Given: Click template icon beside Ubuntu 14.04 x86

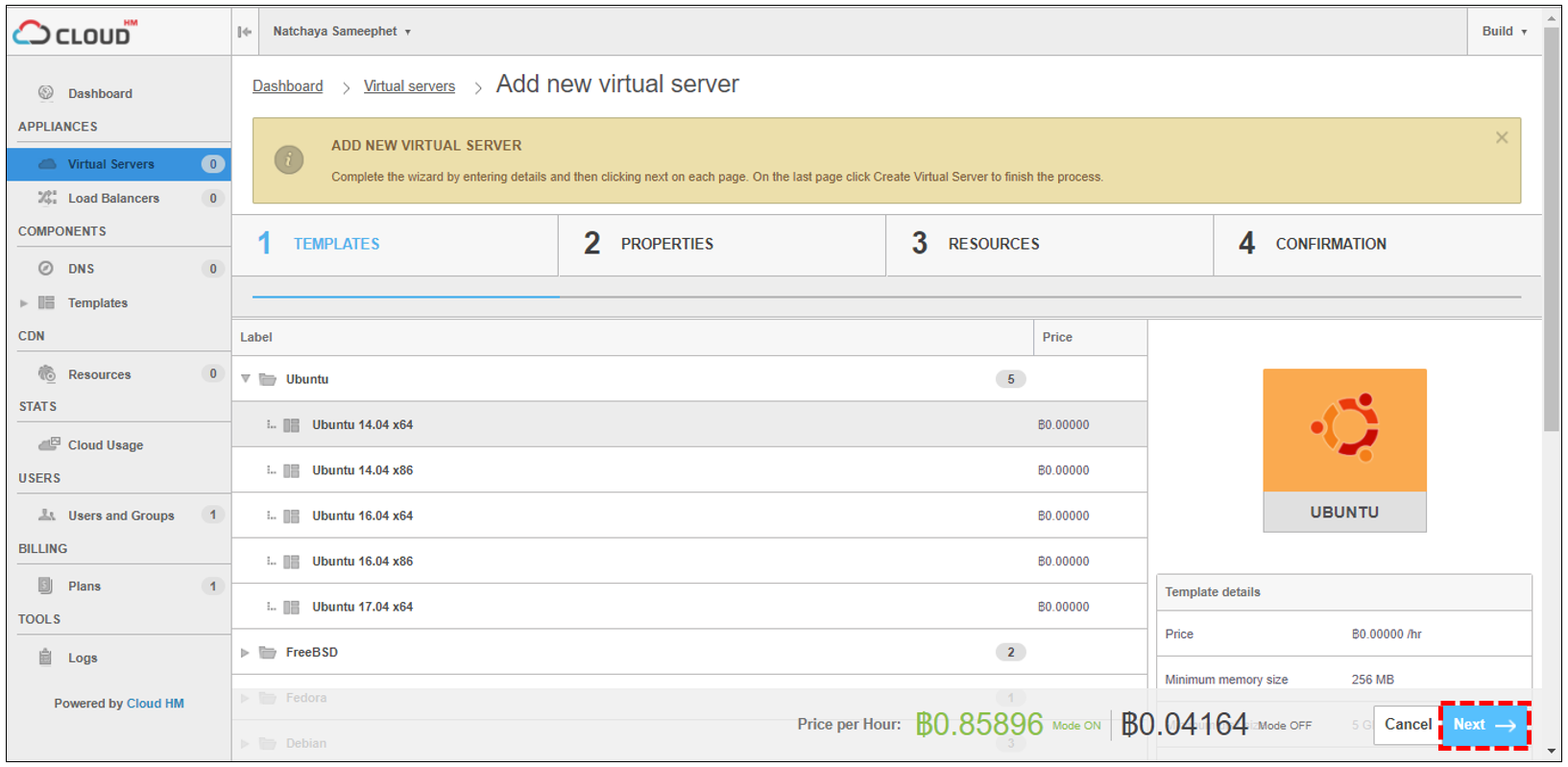Looking at the screenshot, I should pyautogui.click(x=292, y=470).
